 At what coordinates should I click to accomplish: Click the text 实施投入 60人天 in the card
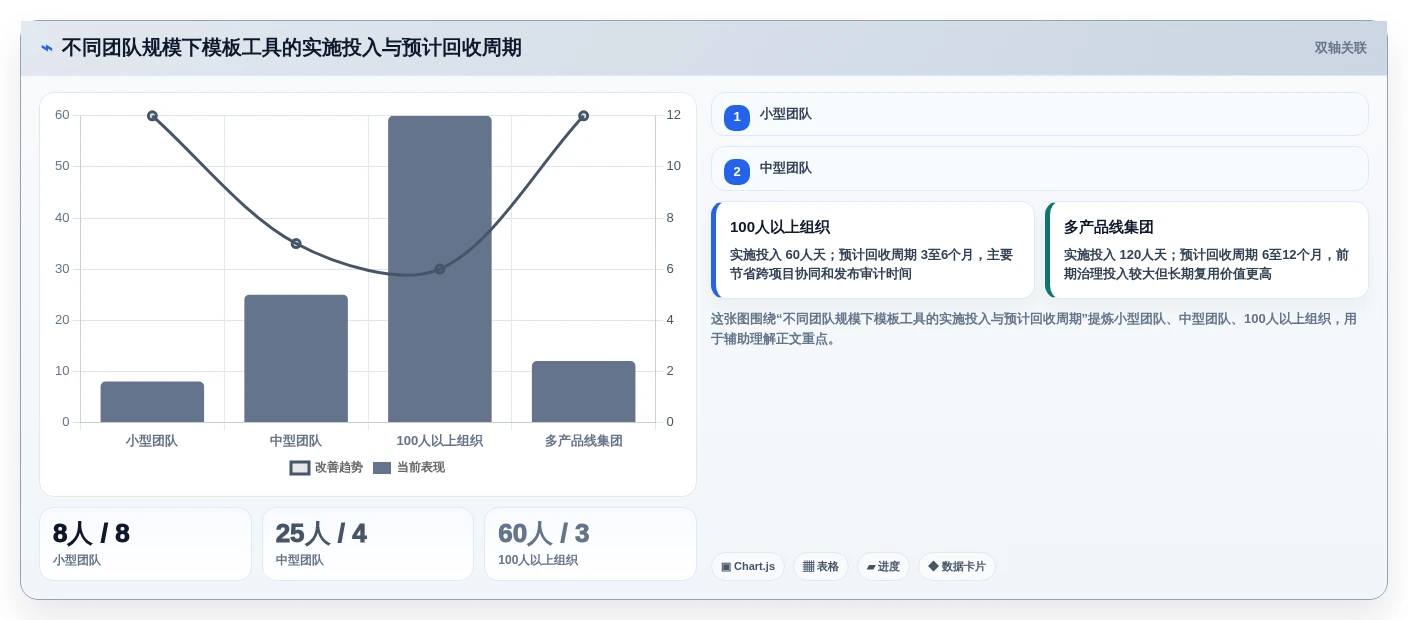tap(780, 255)
